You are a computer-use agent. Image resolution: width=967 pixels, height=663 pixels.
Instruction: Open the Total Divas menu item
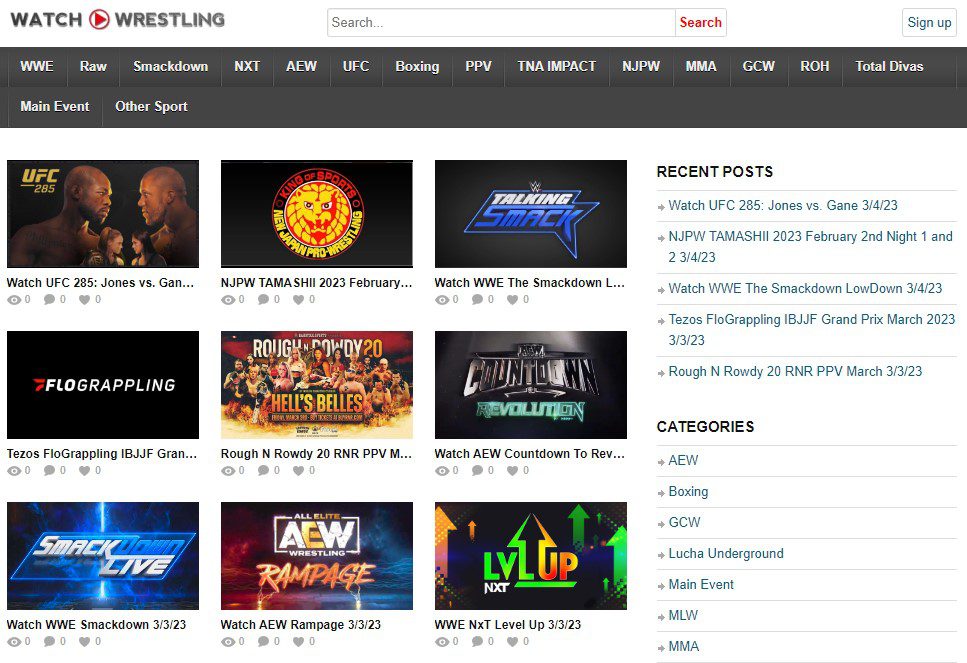click(x=889, y=67)
